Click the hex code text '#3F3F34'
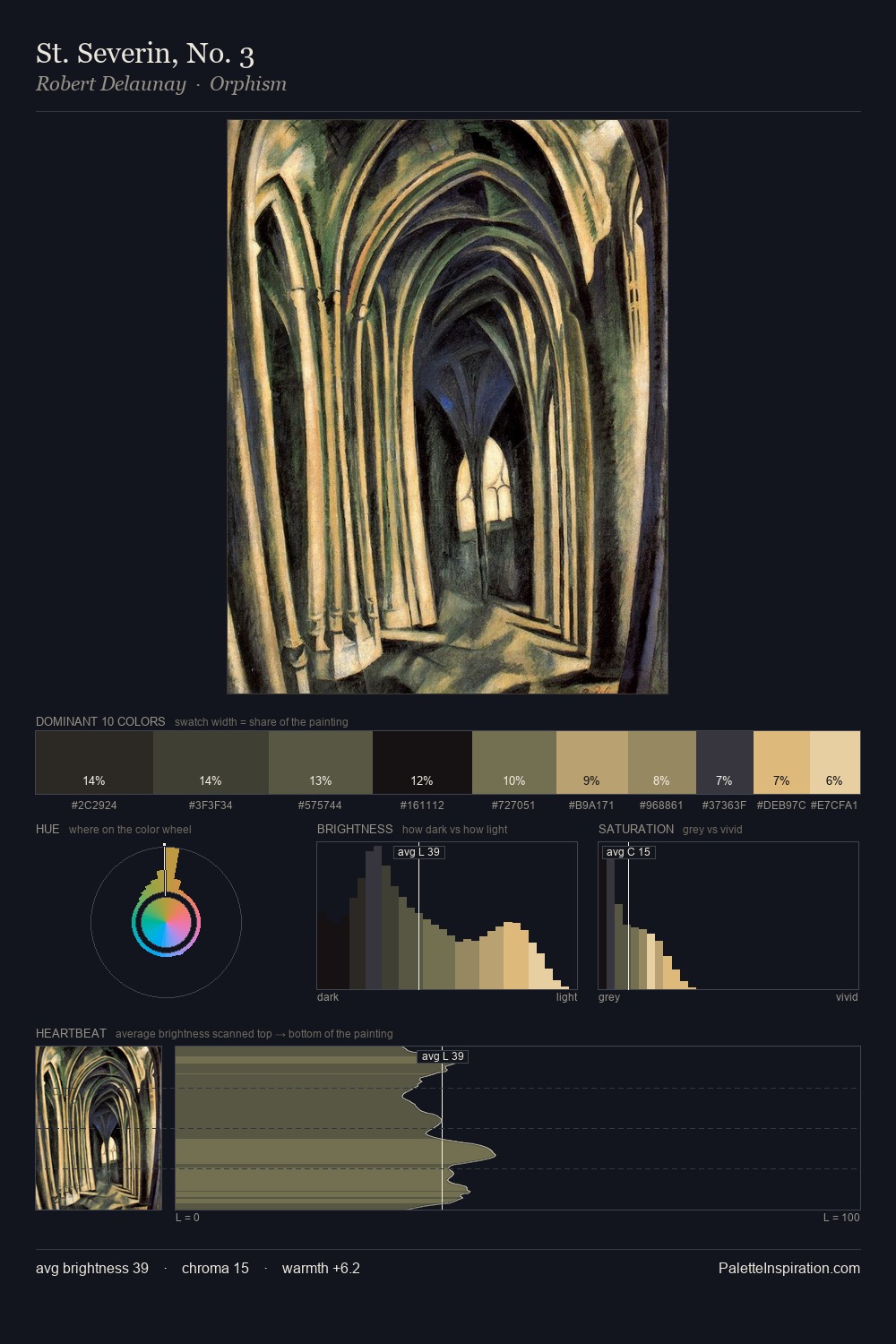The height and width of the screenshot is (1344, 896). (x=211, y=806)
